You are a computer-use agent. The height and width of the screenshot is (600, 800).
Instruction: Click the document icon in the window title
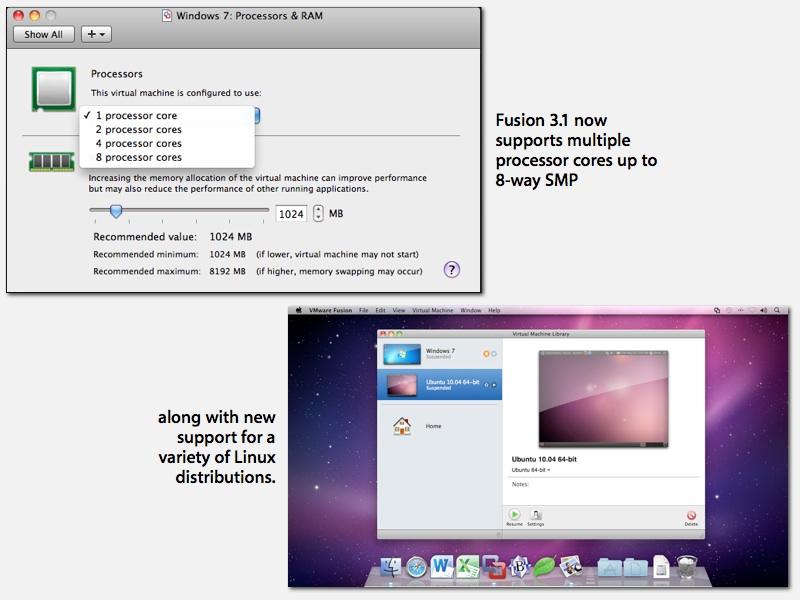[167, 16]
